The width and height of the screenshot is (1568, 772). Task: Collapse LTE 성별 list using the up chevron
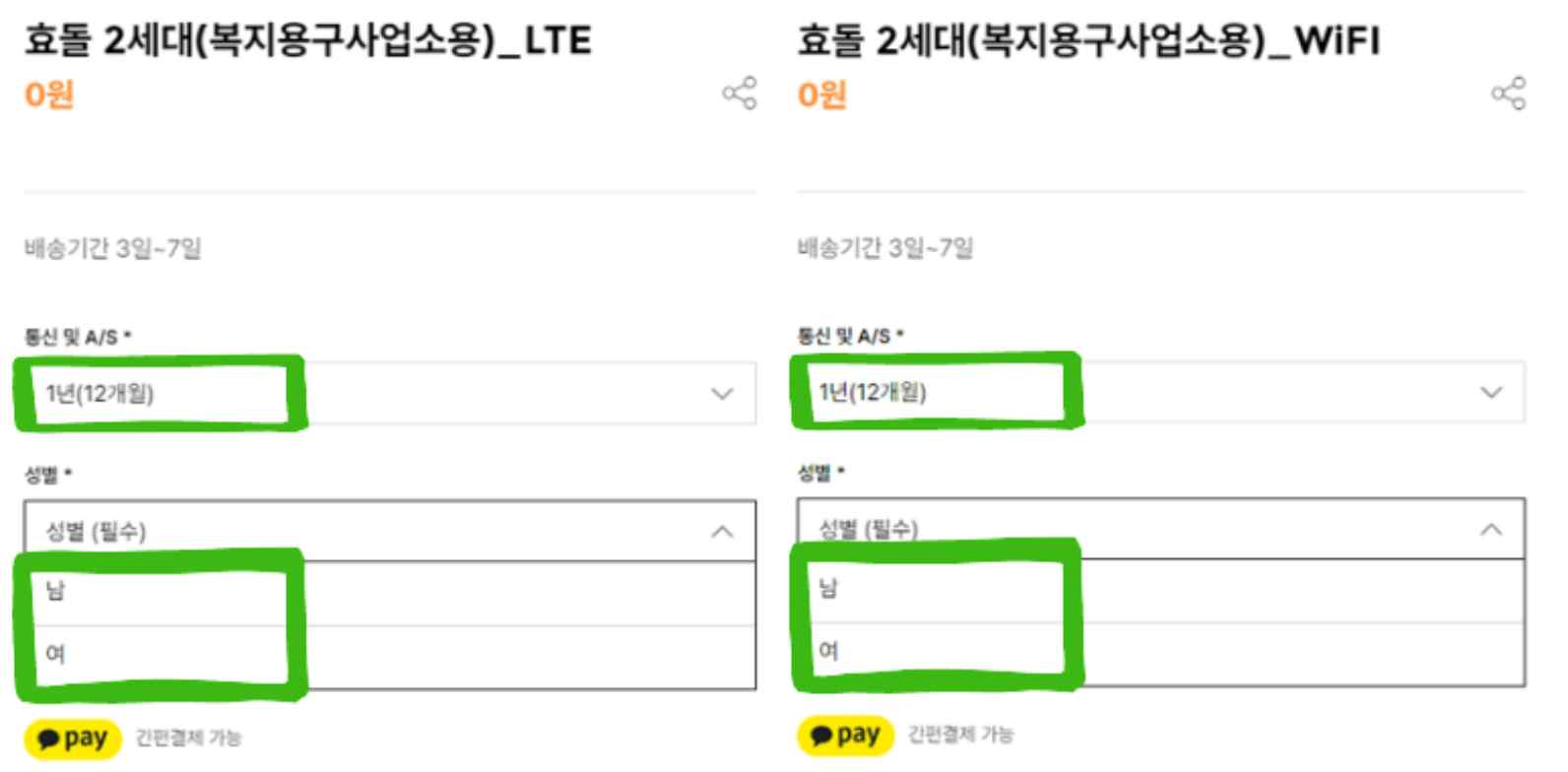(722, 532)
